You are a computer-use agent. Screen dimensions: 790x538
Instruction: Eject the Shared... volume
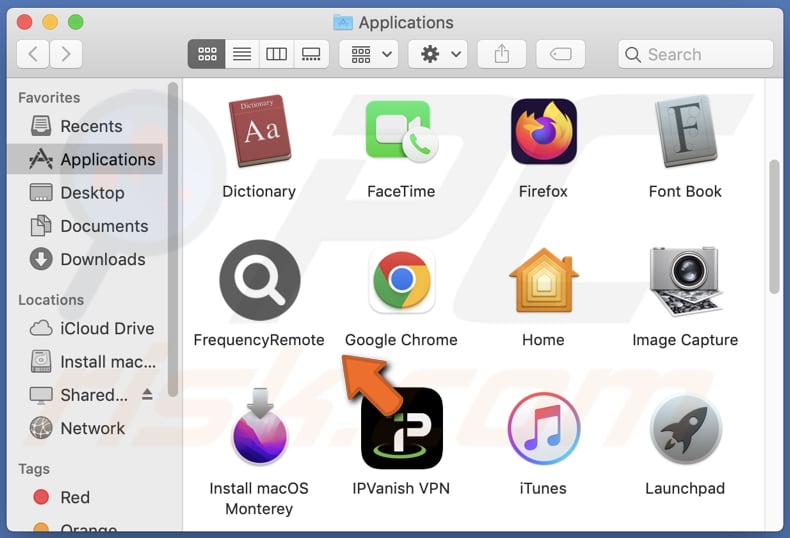[x=147, y=394]
